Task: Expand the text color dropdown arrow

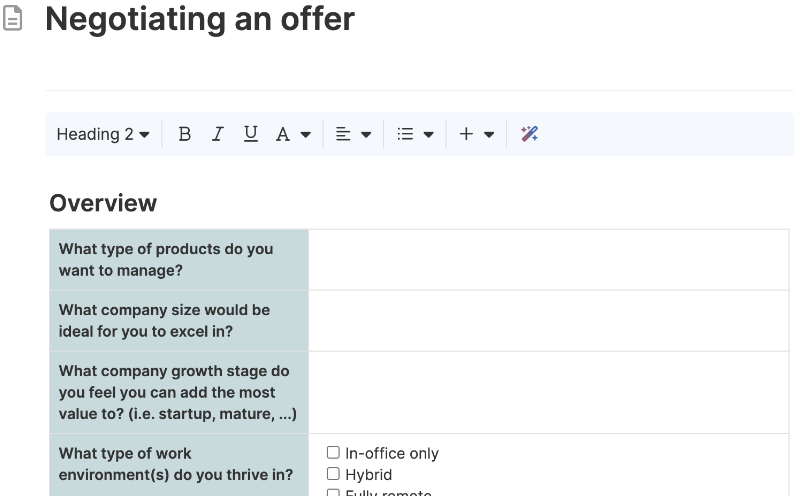Action: point(306,134)
